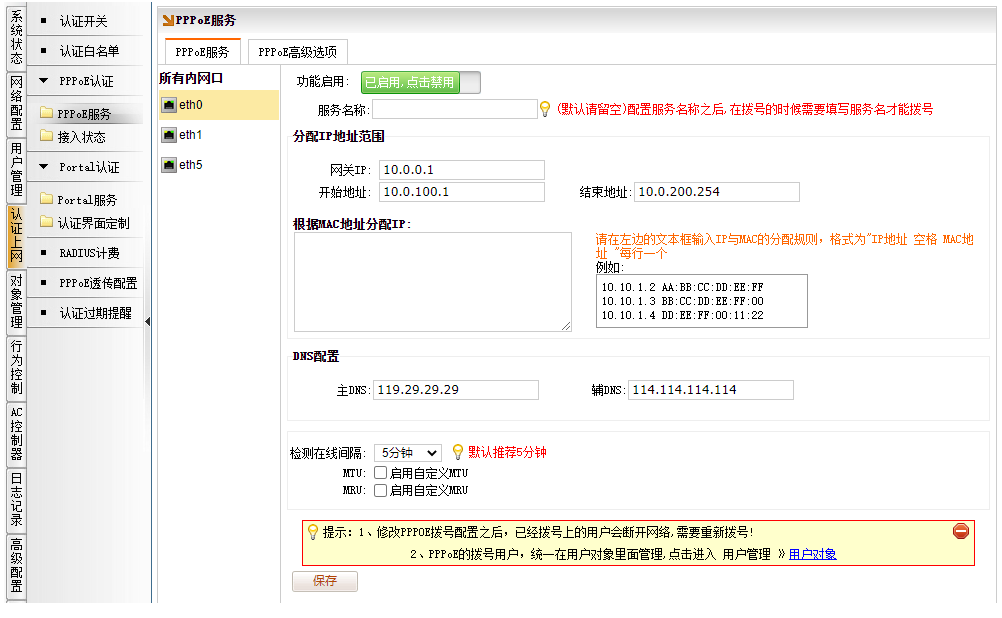Collapse the PPPoE认证 menu section

tap(44, 81)
